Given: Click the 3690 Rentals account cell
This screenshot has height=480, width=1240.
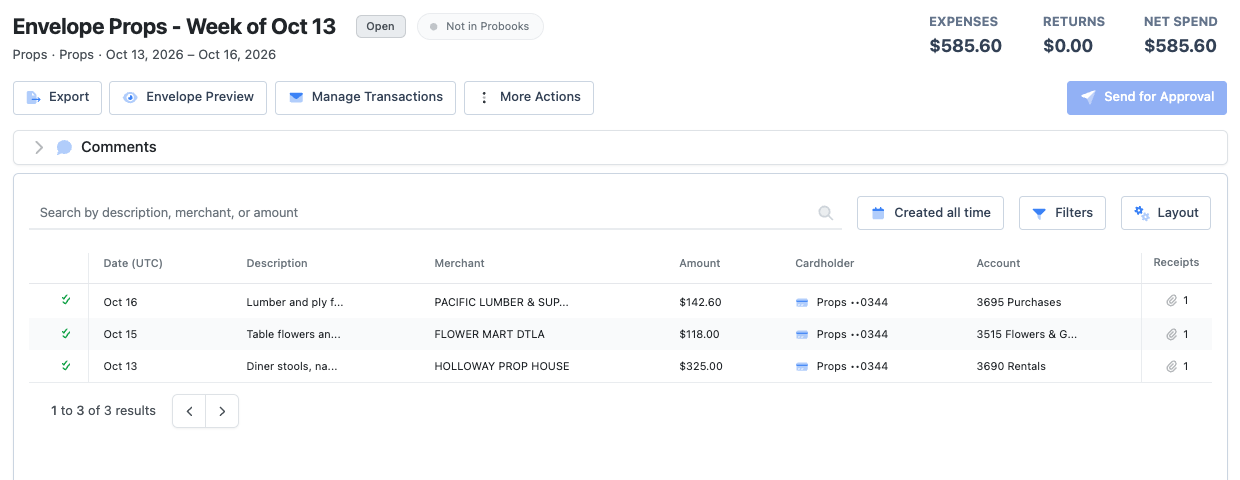Looking at the screenshot, I should (x=1011, y=366).
